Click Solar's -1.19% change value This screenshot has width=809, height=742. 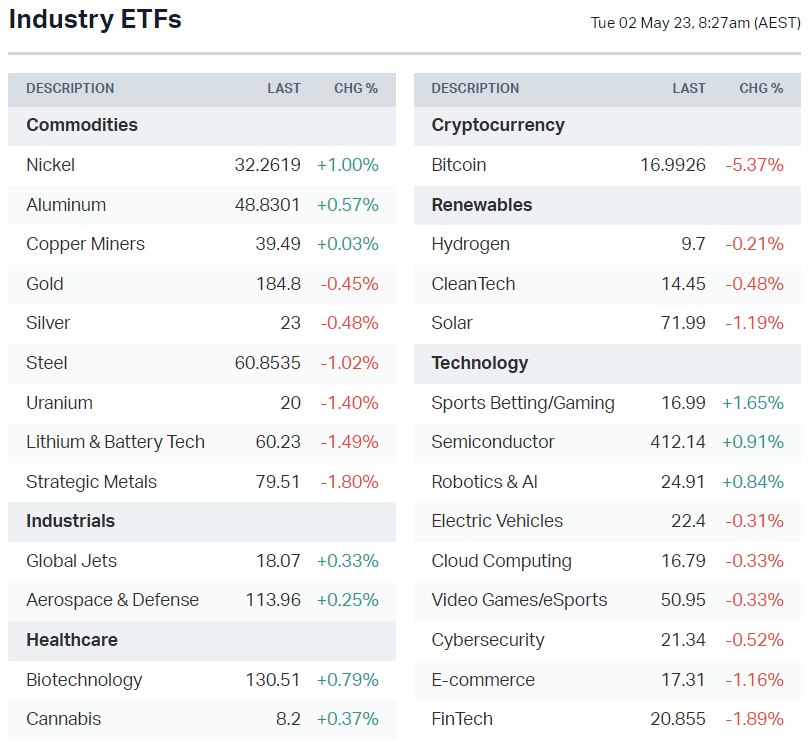754,323
